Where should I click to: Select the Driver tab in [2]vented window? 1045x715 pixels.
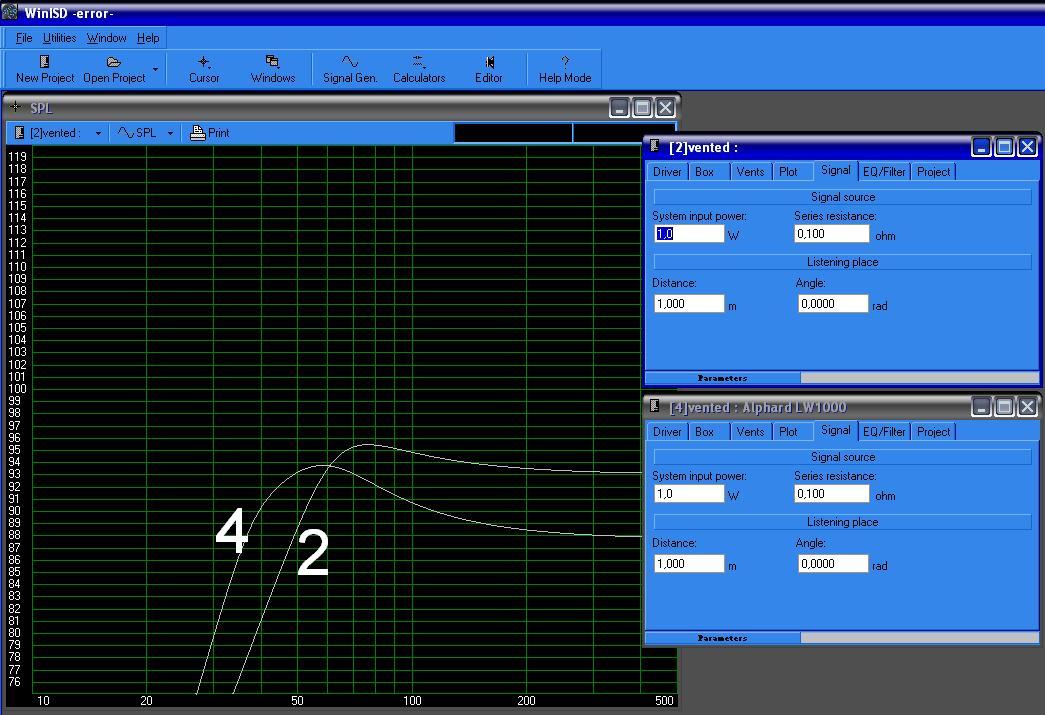click(x=666, y=171)
